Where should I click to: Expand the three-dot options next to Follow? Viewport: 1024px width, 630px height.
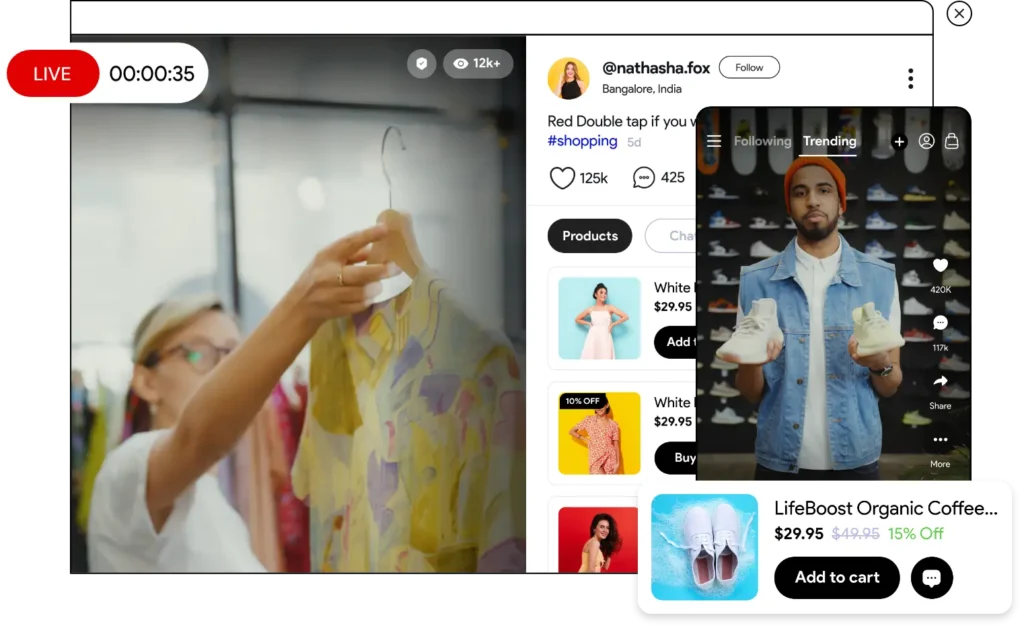click(x=910, y=78)
